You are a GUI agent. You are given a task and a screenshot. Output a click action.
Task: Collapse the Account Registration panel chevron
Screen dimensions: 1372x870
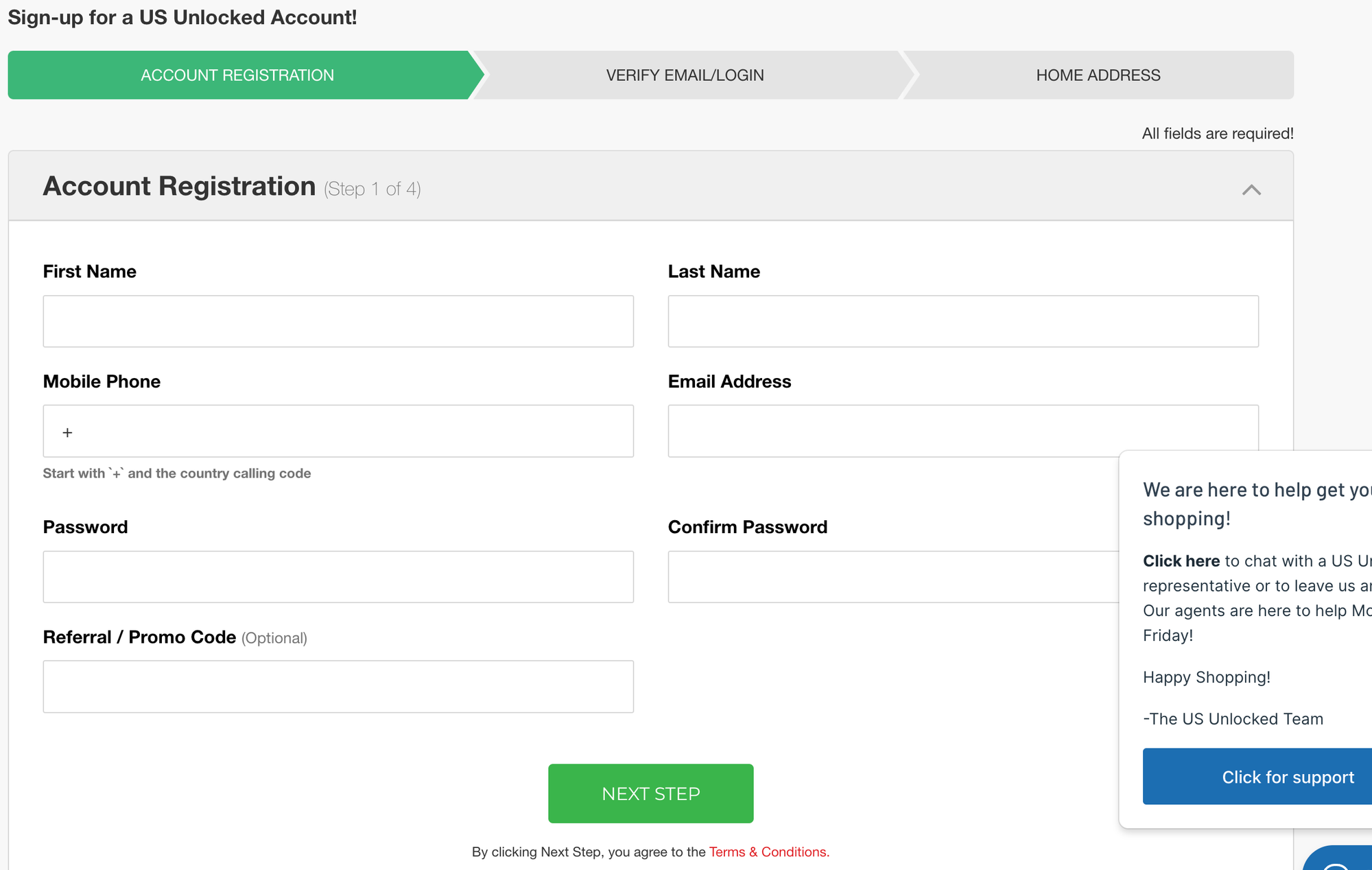(x=1251, y=189)
